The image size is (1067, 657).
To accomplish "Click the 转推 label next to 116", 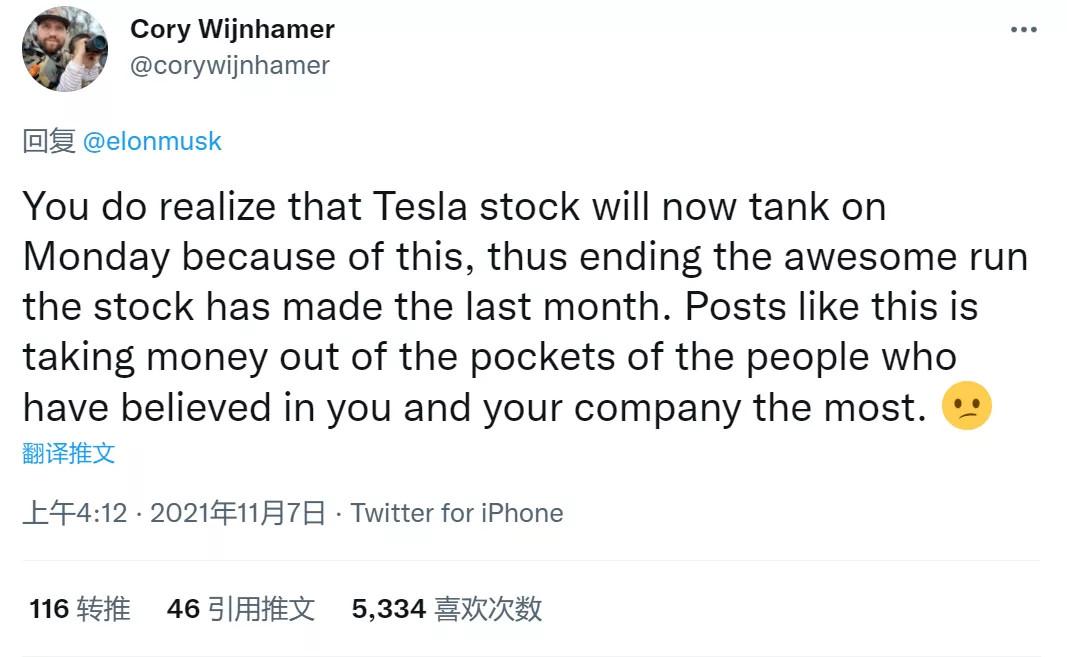I will pos(103,609).
